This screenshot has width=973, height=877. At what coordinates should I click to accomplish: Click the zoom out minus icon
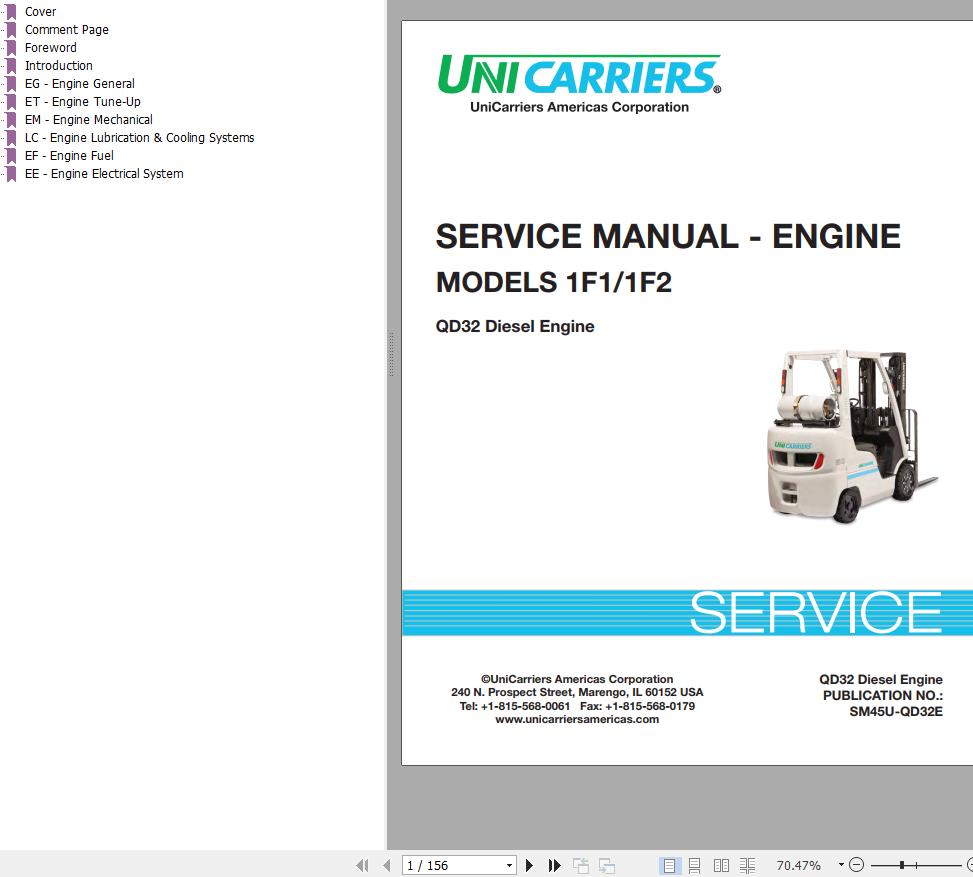857,864
